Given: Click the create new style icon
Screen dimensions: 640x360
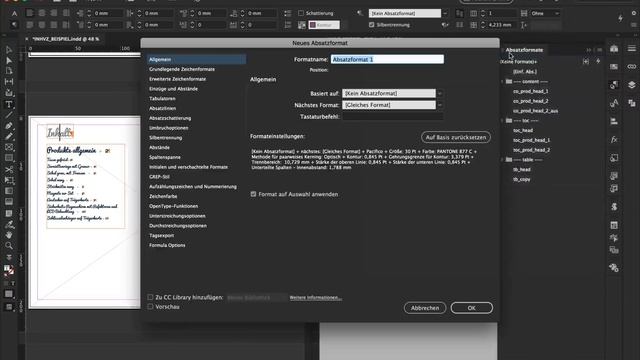Looking at the screenshot, I should pyautogui.click(x=586, y=62).
